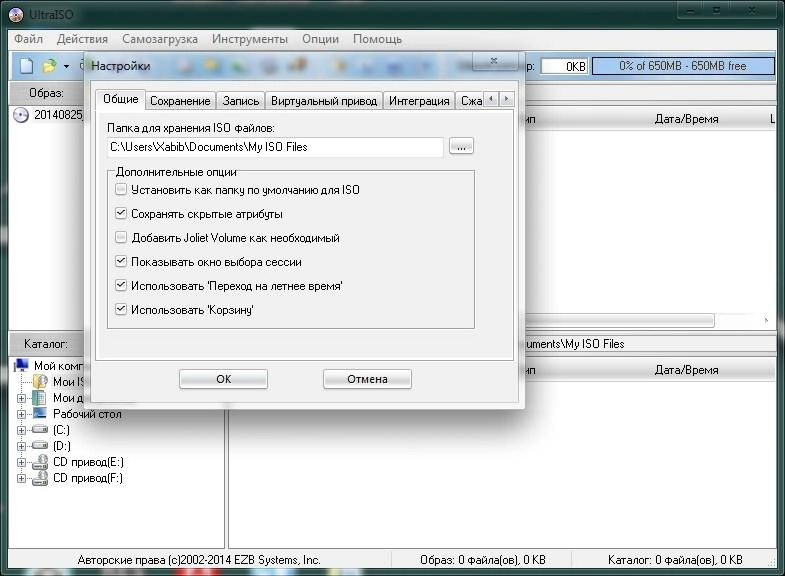The width and height of the screenshot is (785, 576).
Task: Click the My Documents icon in tree
Action: pyautogui.click(x=39, y=398)
